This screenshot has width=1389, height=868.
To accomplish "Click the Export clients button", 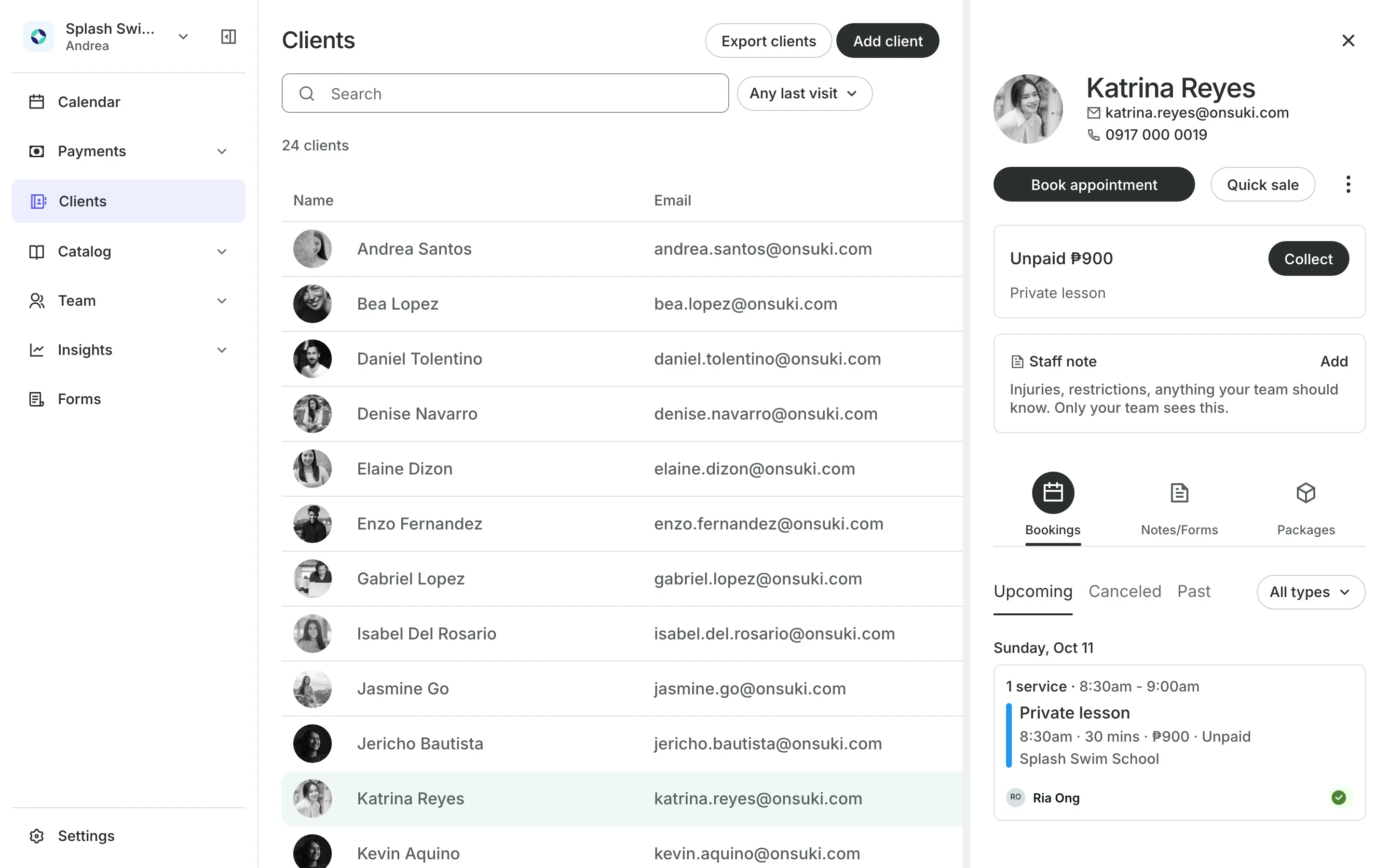I will [768, 41].
